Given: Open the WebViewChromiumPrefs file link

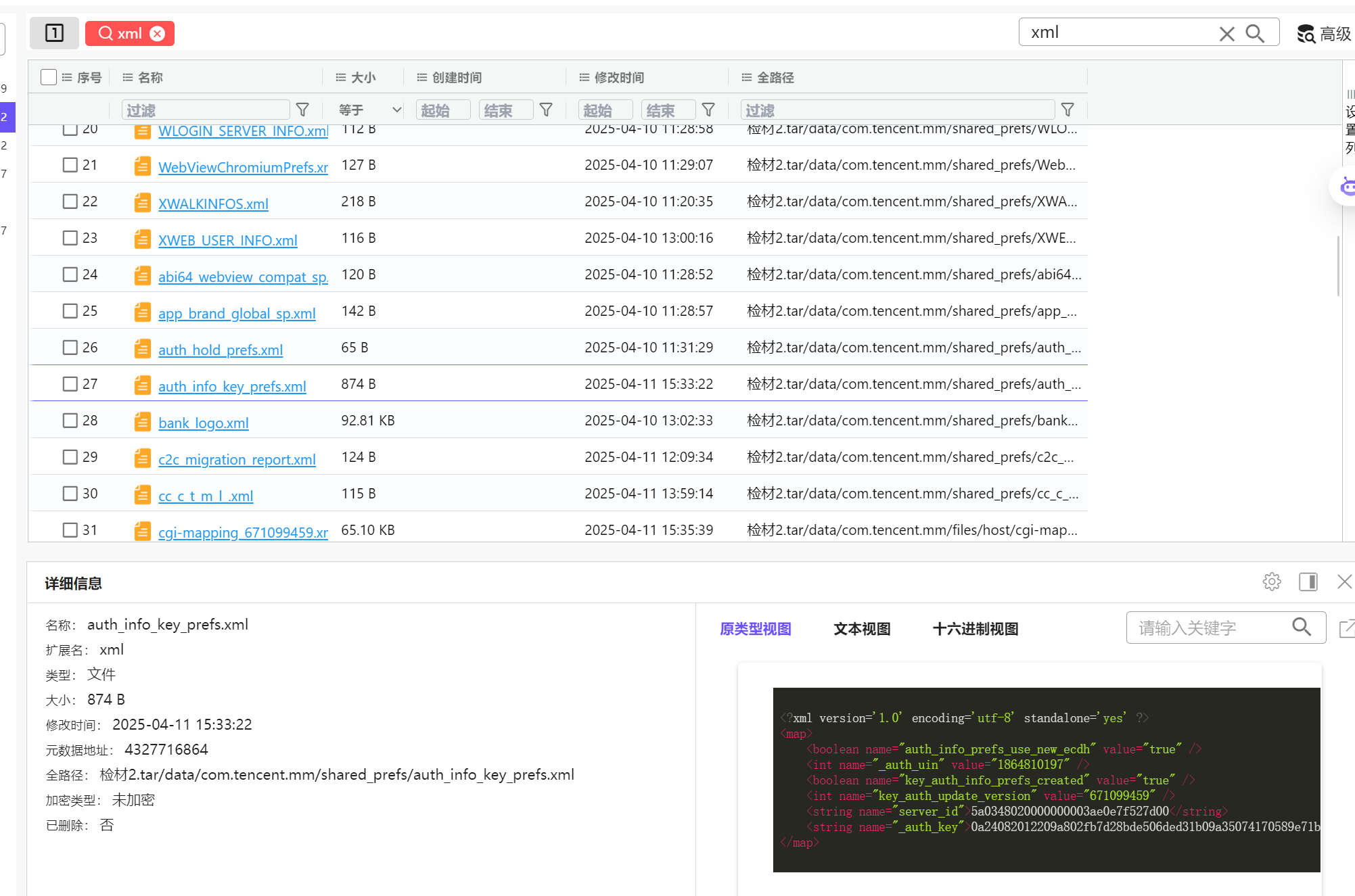Looking at the screenshot, I should click(x=243, y=167).
